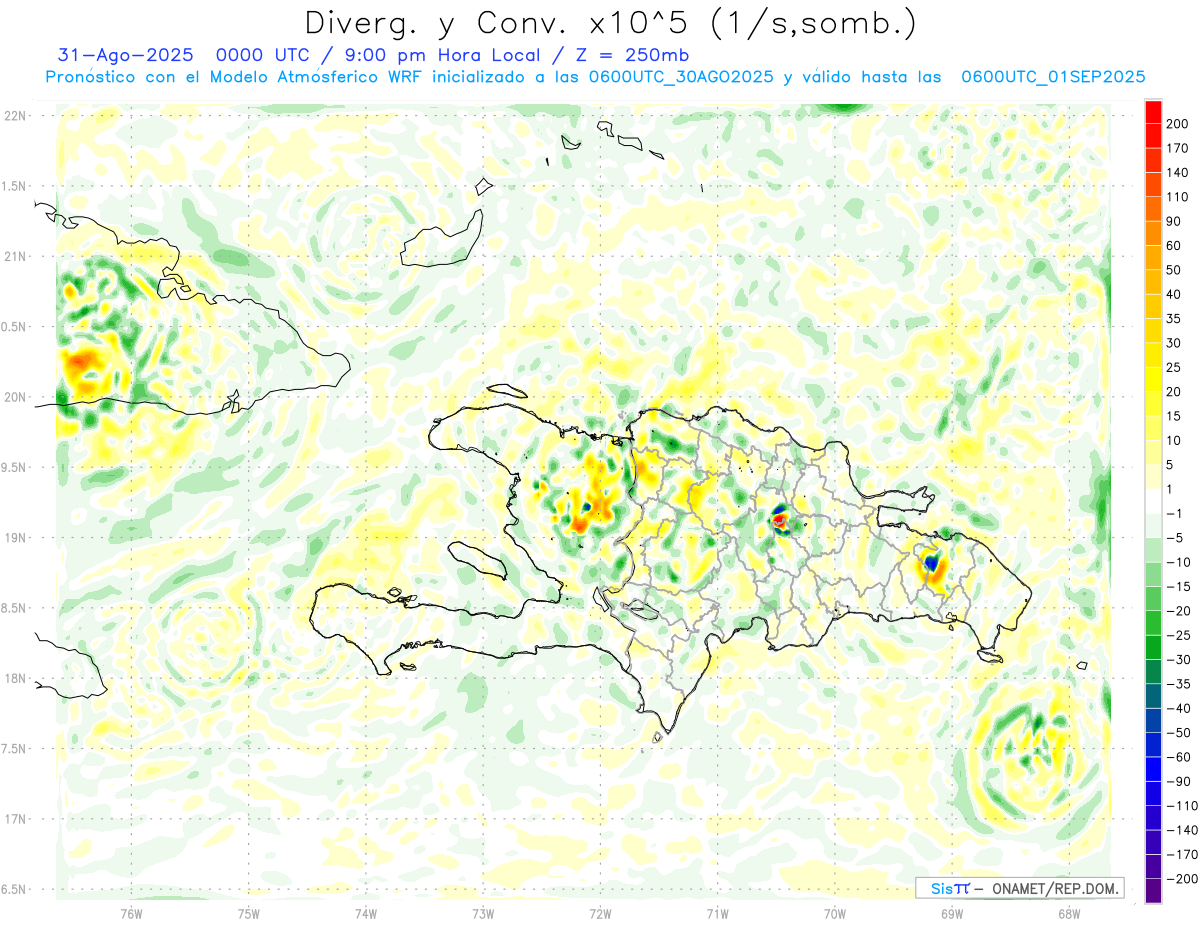Click the "170" value on color scale
Screen dimensions: 1200x927
click(1177, 148)
